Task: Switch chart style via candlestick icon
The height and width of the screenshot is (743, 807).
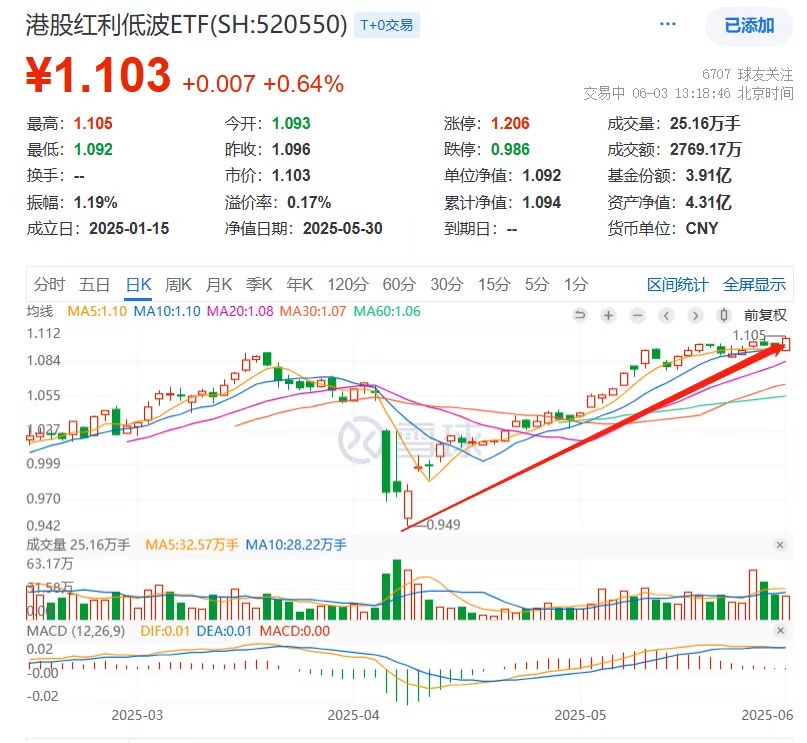Action: 724,315
